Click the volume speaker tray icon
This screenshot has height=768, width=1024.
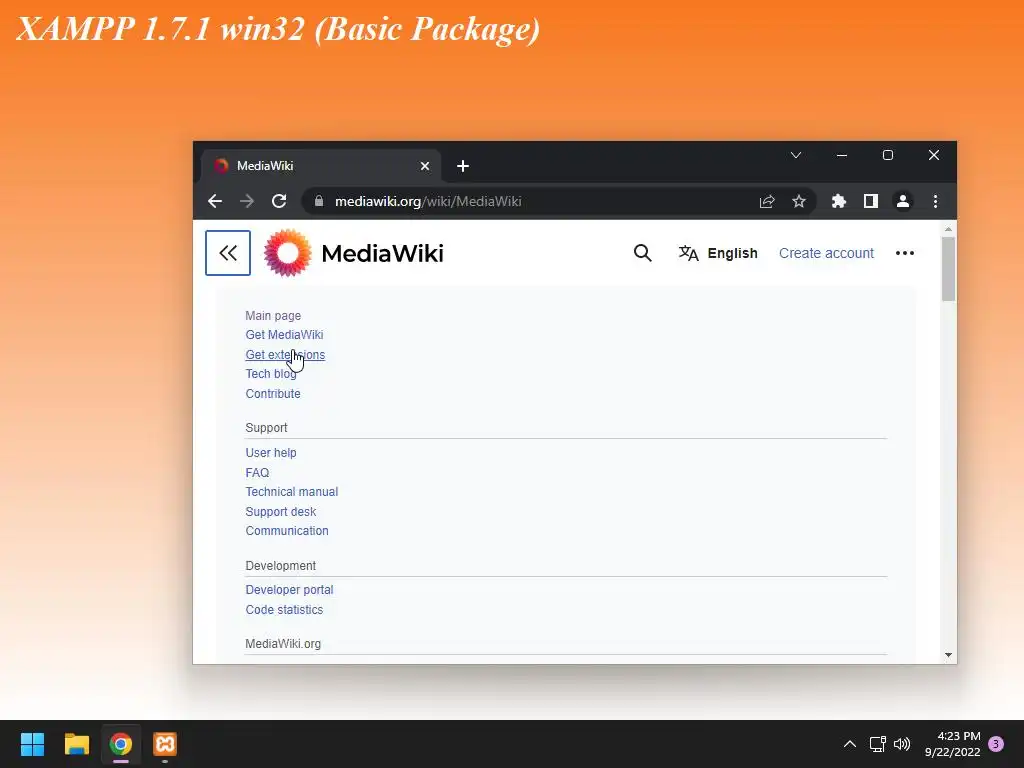pos(902,744)
